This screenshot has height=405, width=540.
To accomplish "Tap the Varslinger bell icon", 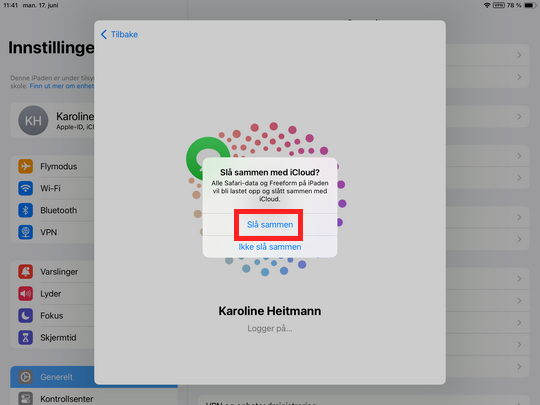I will click(25, 272).
